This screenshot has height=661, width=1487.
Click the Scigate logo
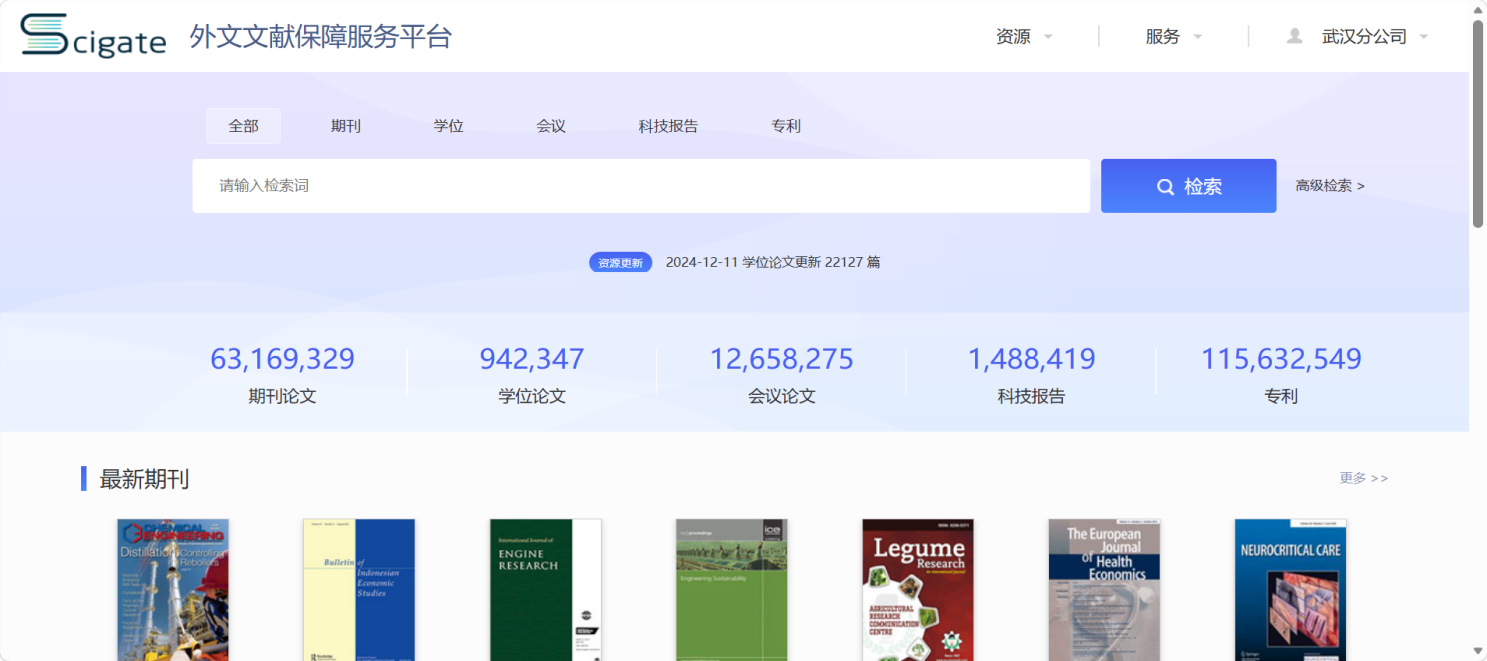(94, 36)
